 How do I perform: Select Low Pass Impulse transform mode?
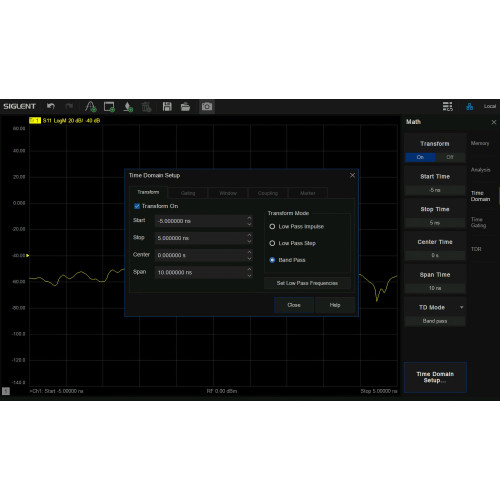[x=272, y=227]
